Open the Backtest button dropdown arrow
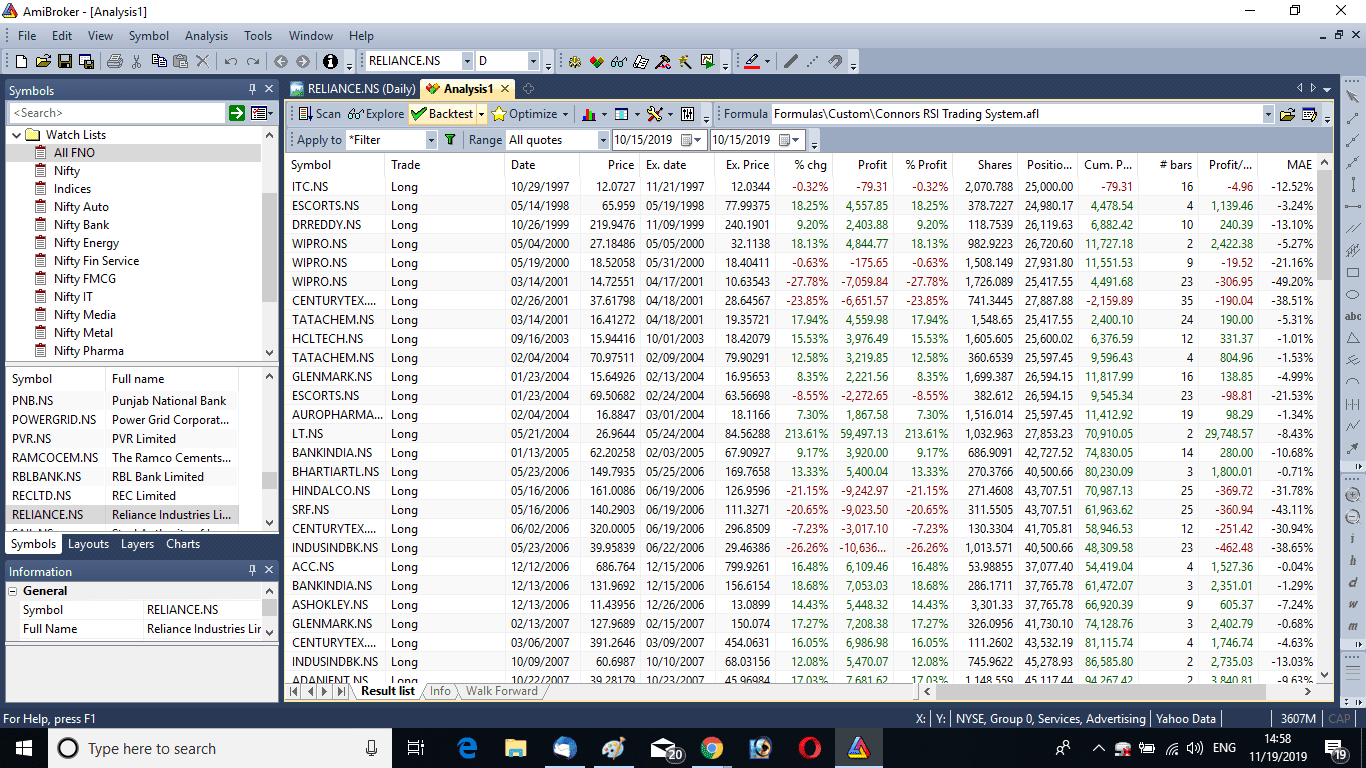Viewport: 1366px width, 768px height. 481,114
